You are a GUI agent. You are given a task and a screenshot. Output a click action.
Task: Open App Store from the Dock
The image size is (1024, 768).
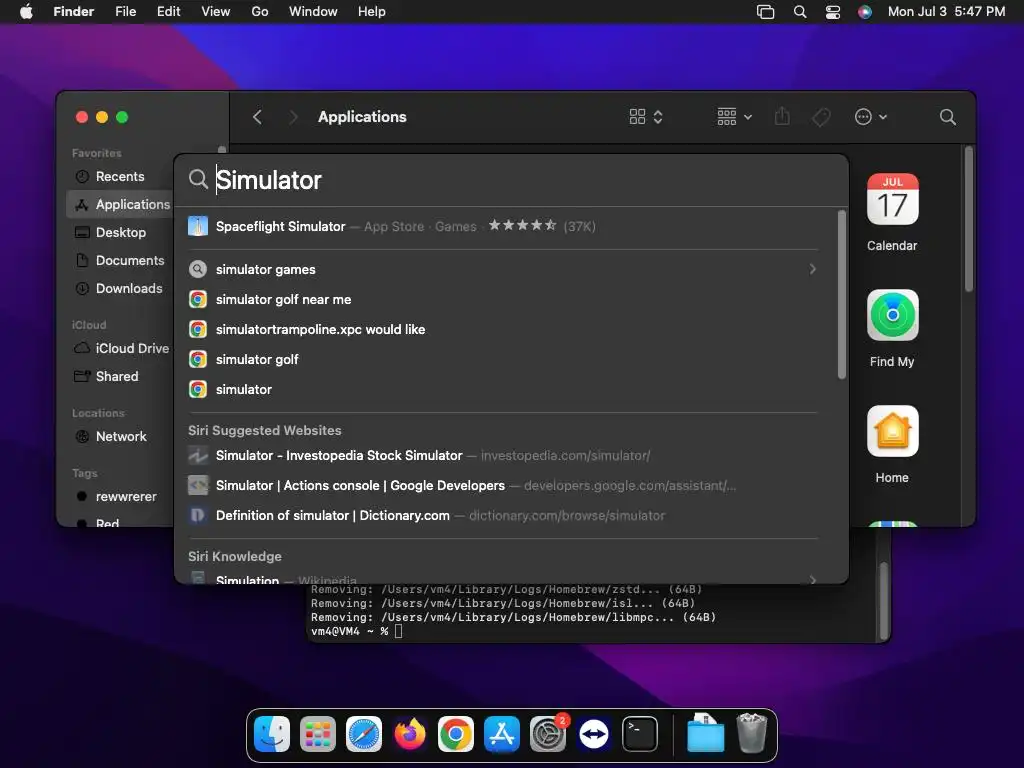502,734
